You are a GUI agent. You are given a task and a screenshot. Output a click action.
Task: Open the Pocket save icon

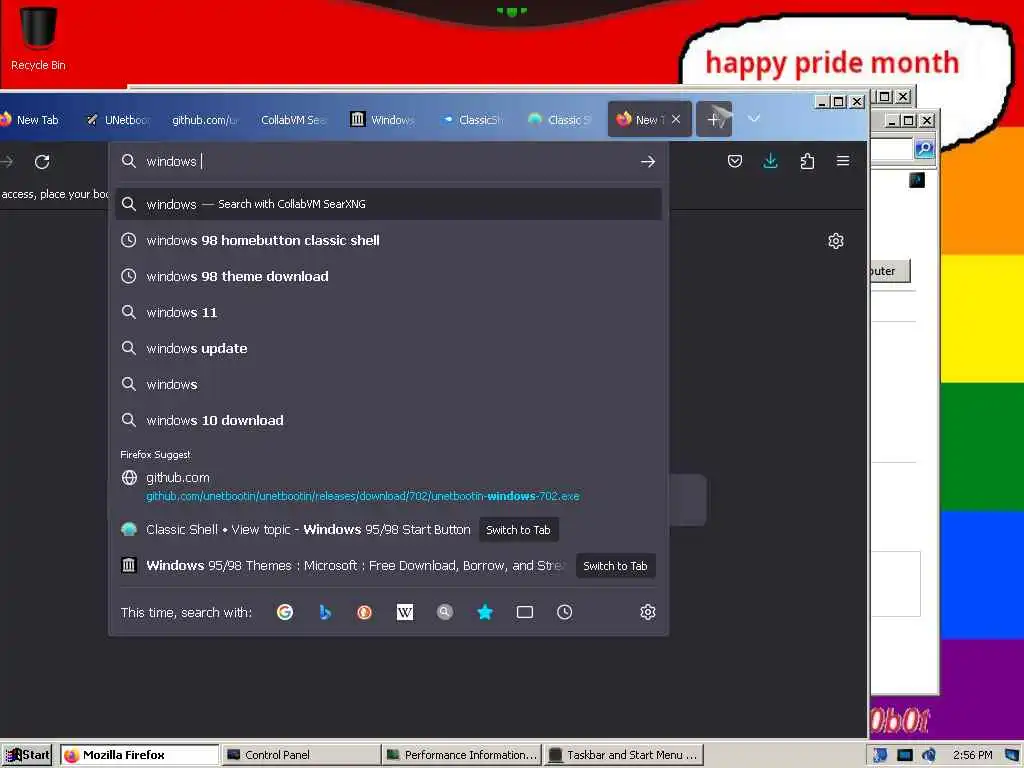(x=735, y=161)
